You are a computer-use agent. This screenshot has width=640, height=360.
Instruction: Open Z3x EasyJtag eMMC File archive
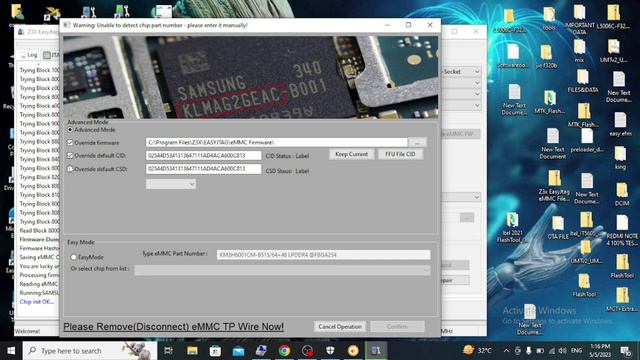point(554,186)
